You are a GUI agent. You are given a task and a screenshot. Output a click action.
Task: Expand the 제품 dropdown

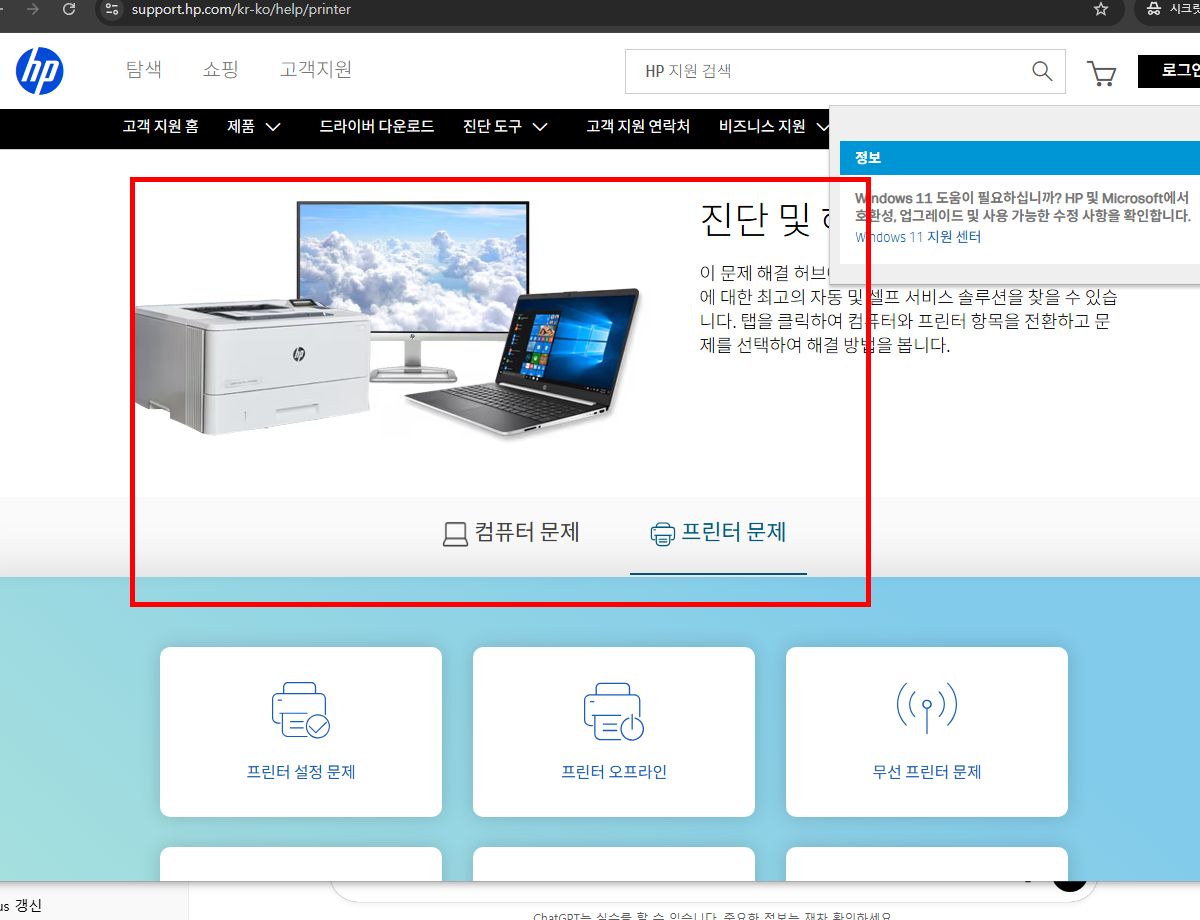tap(254, 127)
